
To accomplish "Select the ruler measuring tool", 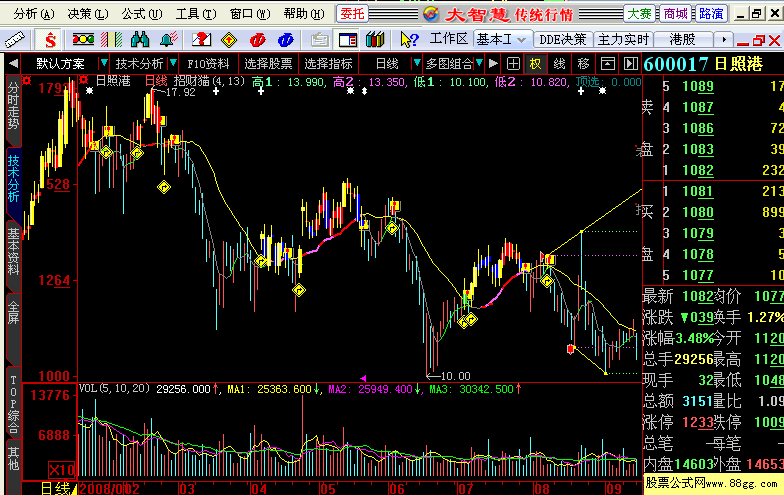I will tap(14, 39).
